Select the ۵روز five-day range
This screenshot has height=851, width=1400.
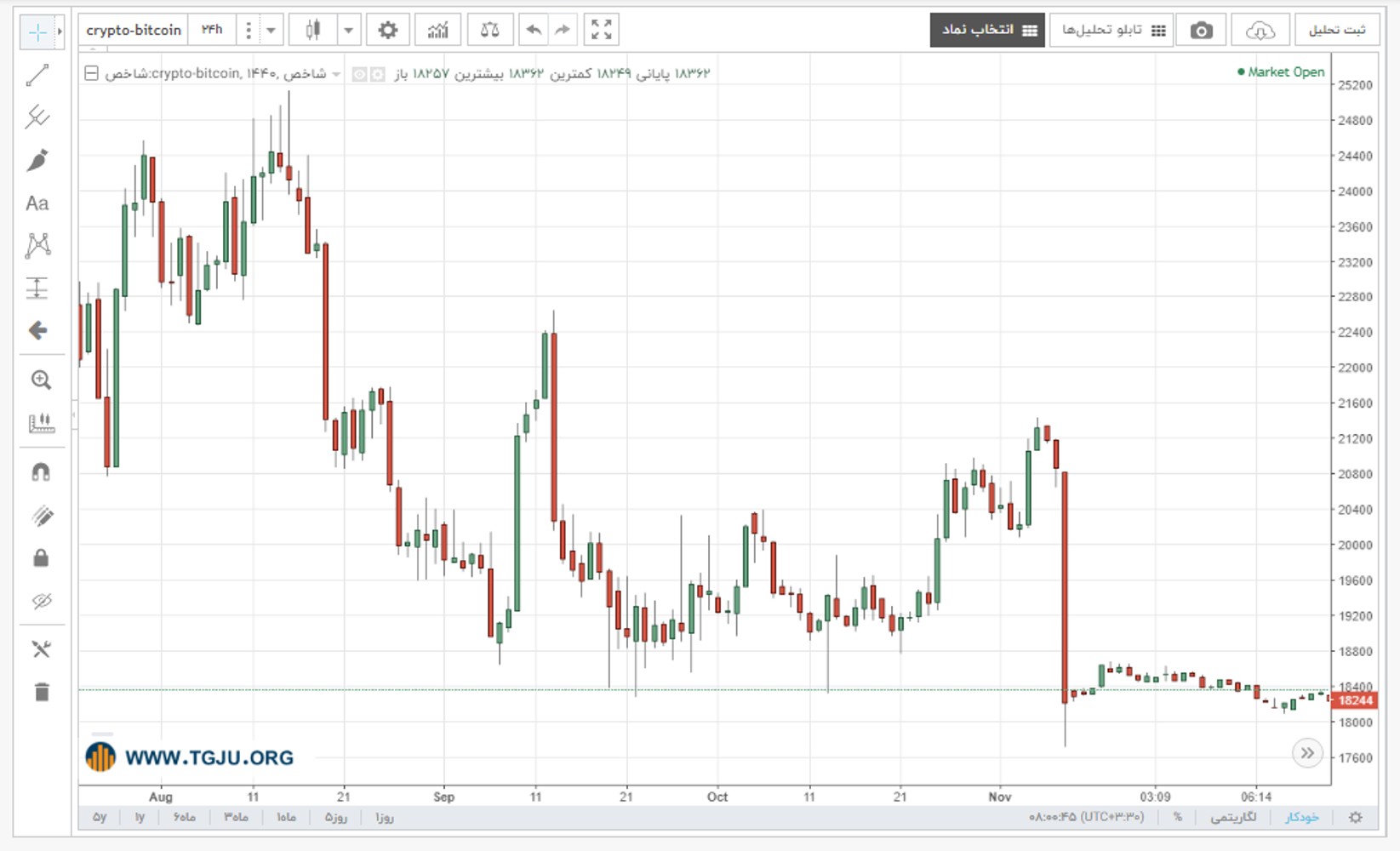pos(335,817)
